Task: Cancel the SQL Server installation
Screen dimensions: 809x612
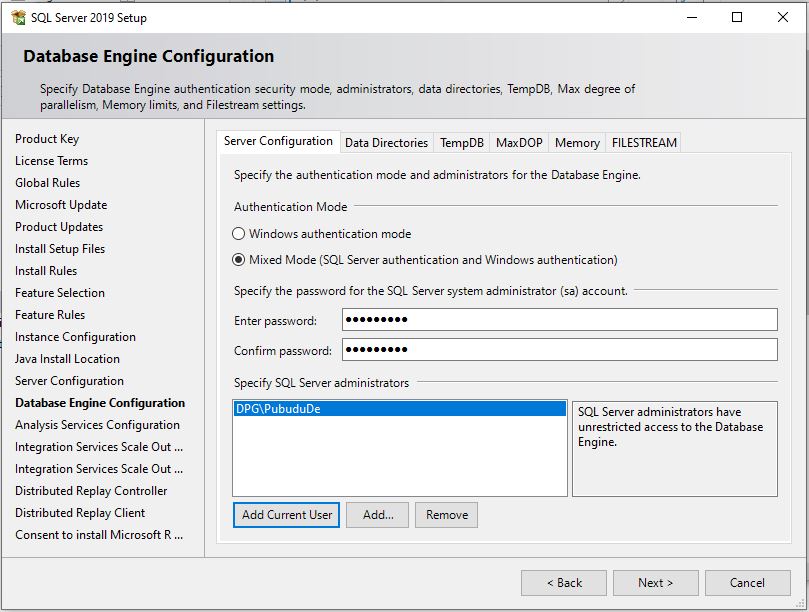Action: coord(748,583)
